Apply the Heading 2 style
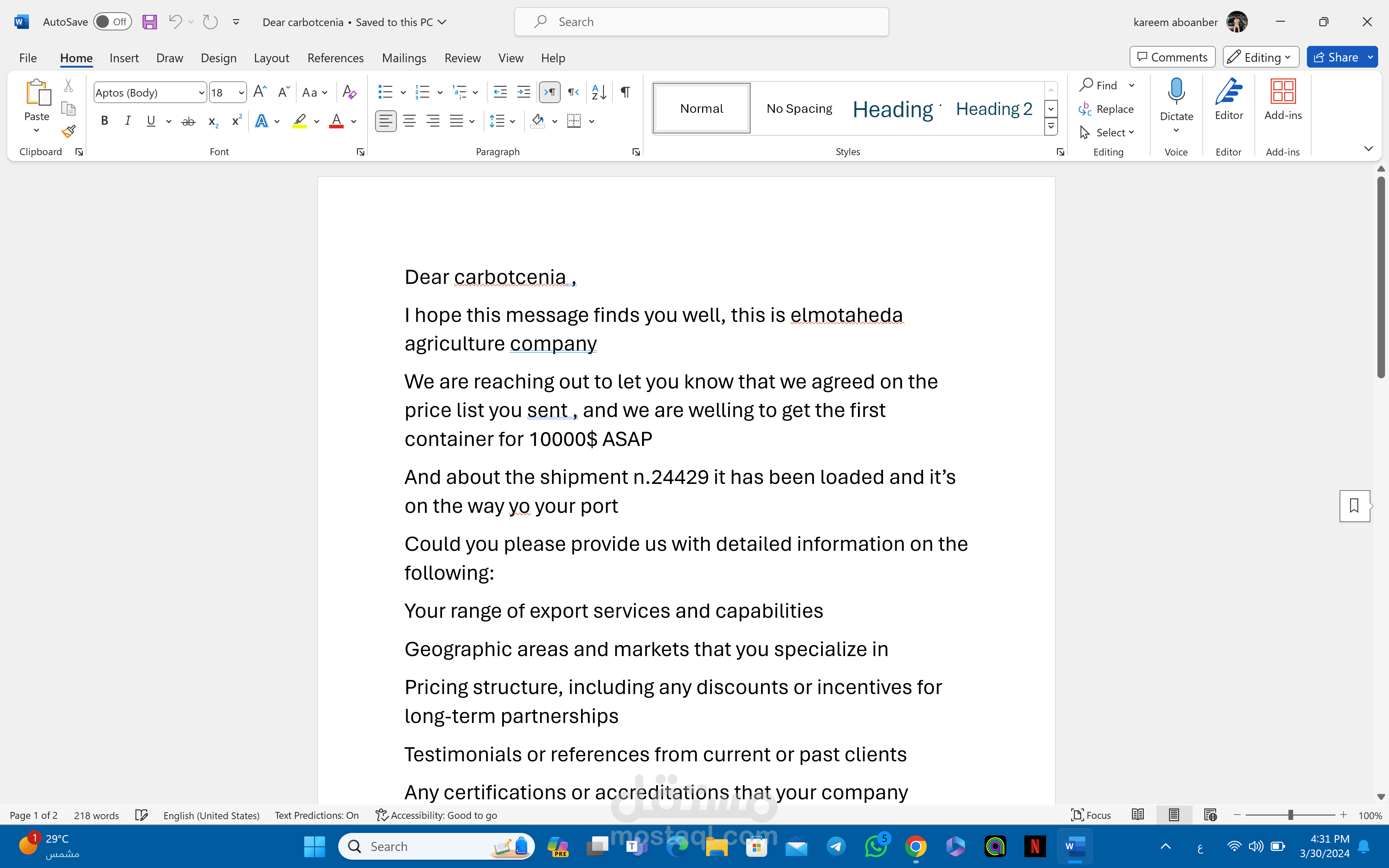 994,109
